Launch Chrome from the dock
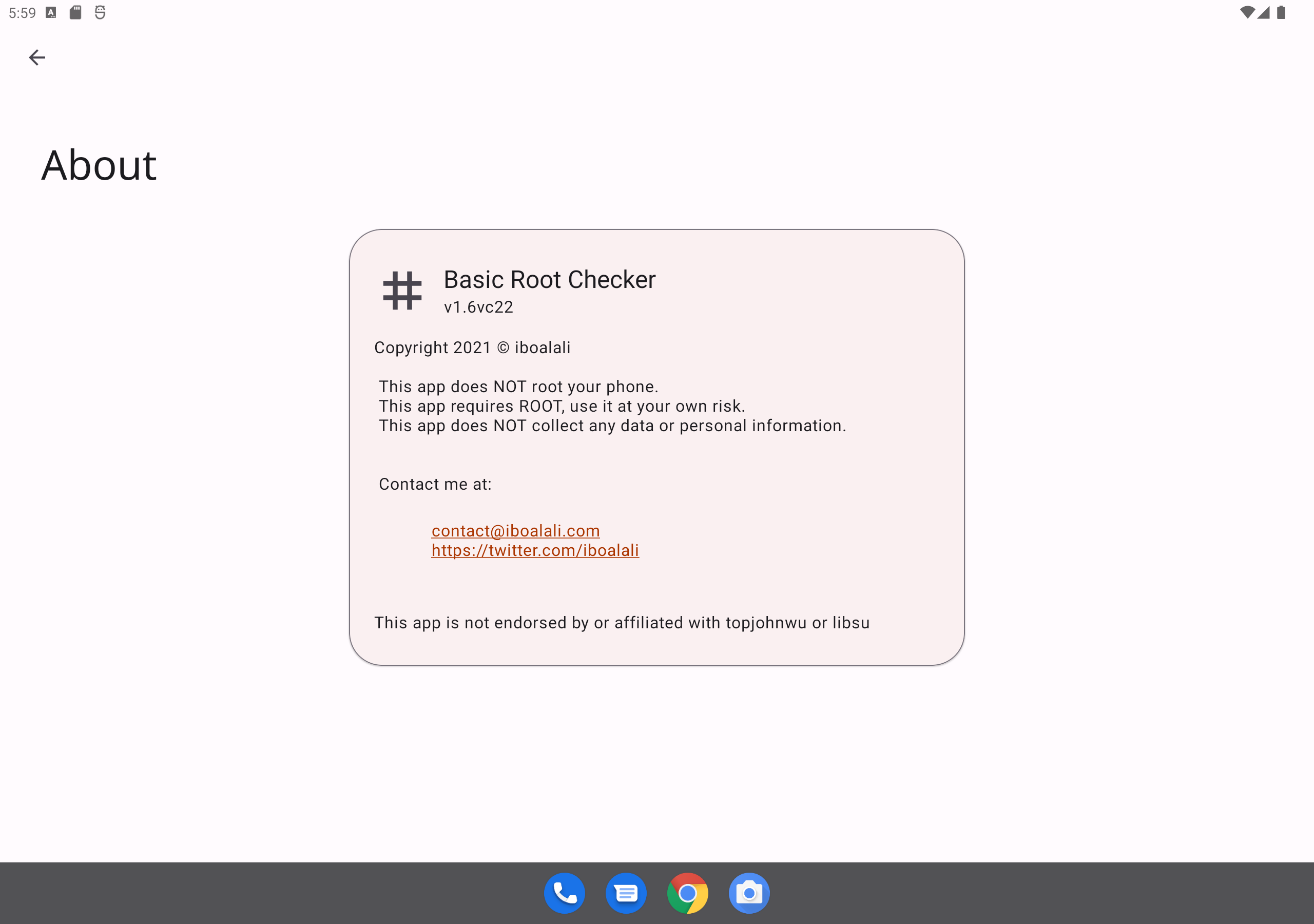Viewport: 1314px width, 924px height. [x=687, y=893]
